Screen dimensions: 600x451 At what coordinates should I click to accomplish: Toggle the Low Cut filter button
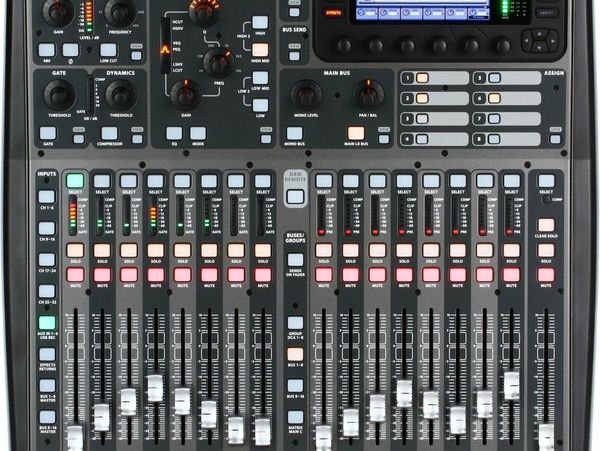coord(108,49)
